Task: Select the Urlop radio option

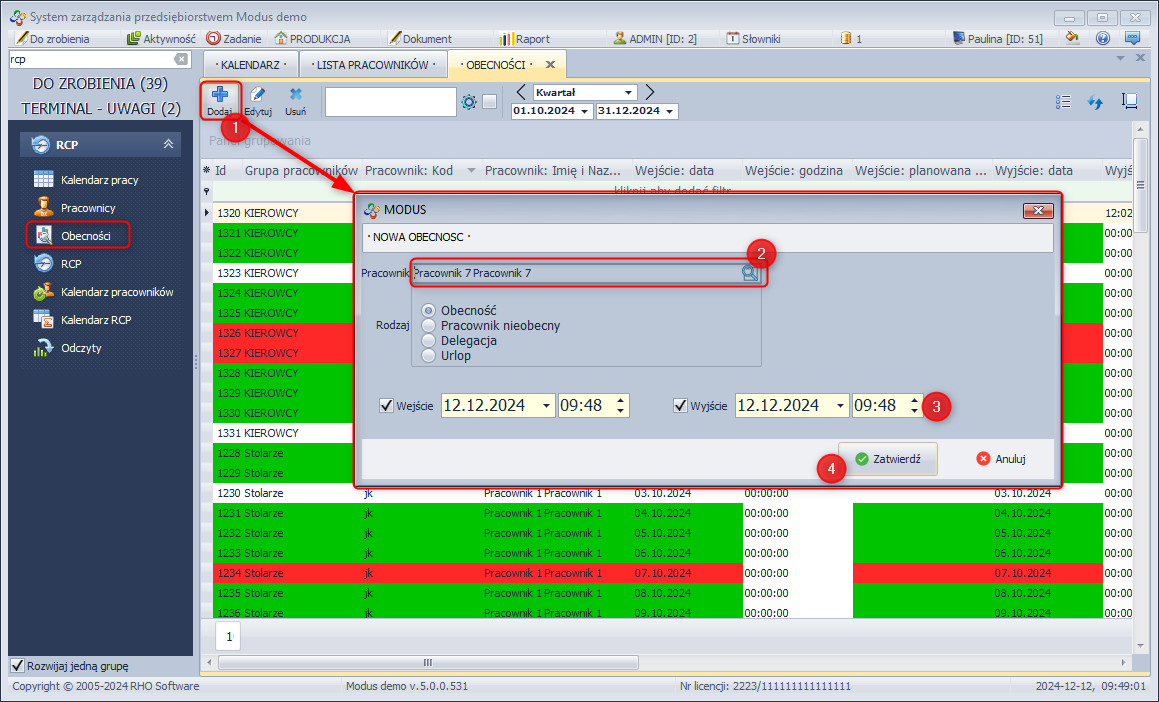Action: click(x=429, y=355)
